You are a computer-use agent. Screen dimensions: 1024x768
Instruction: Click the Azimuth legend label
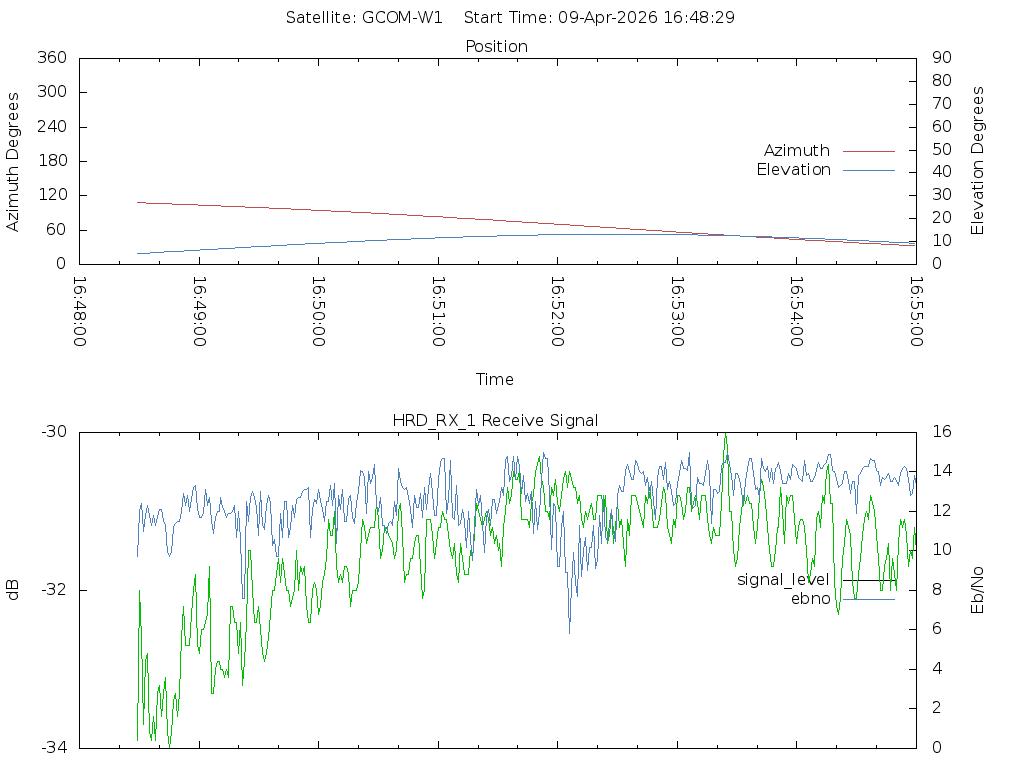tap(796, 150)
